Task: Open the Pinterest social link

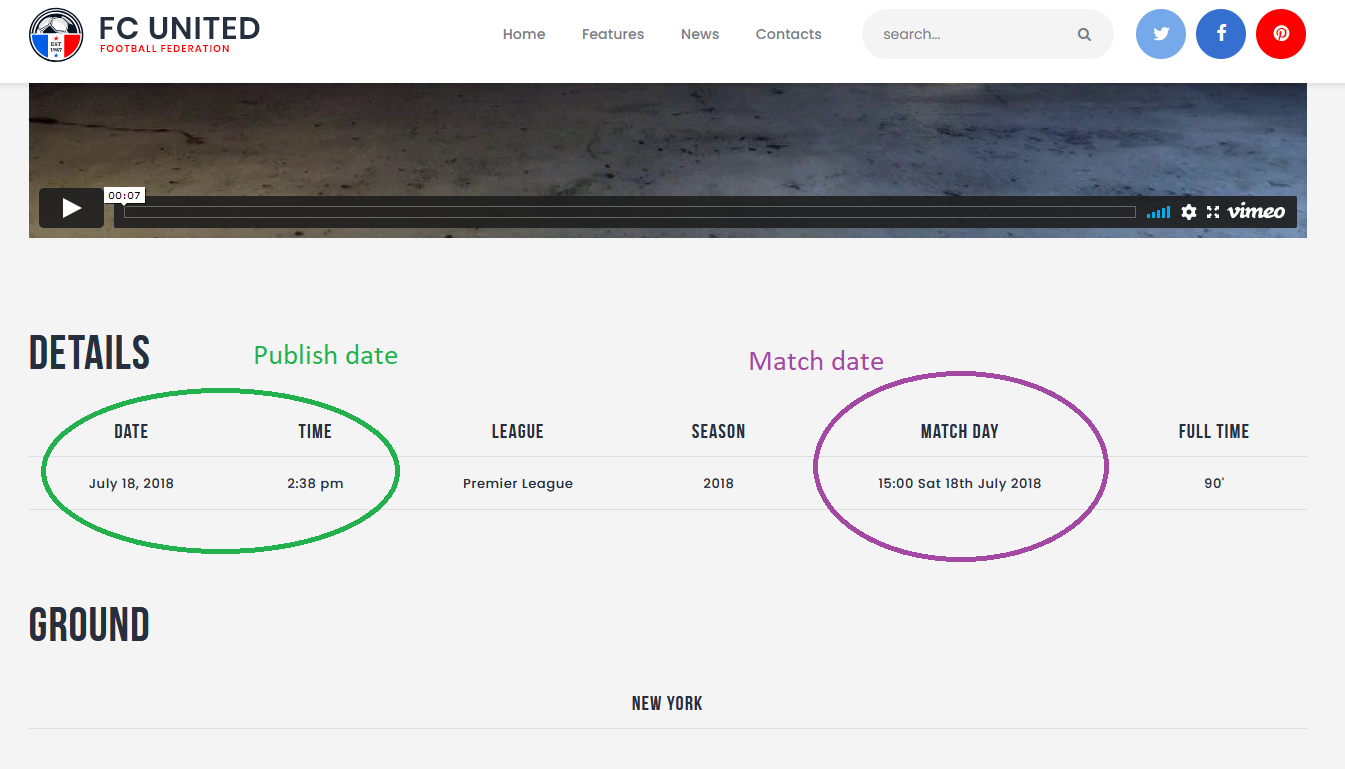Action: (x=1281, y=34)
